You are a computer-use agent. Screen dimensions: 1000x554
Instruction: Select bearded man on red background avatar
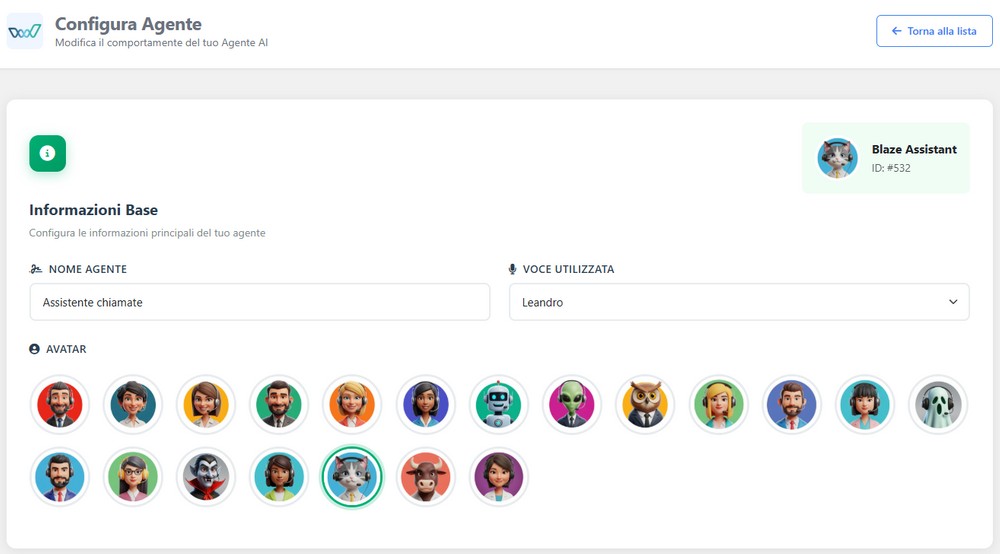click(59, 404)
